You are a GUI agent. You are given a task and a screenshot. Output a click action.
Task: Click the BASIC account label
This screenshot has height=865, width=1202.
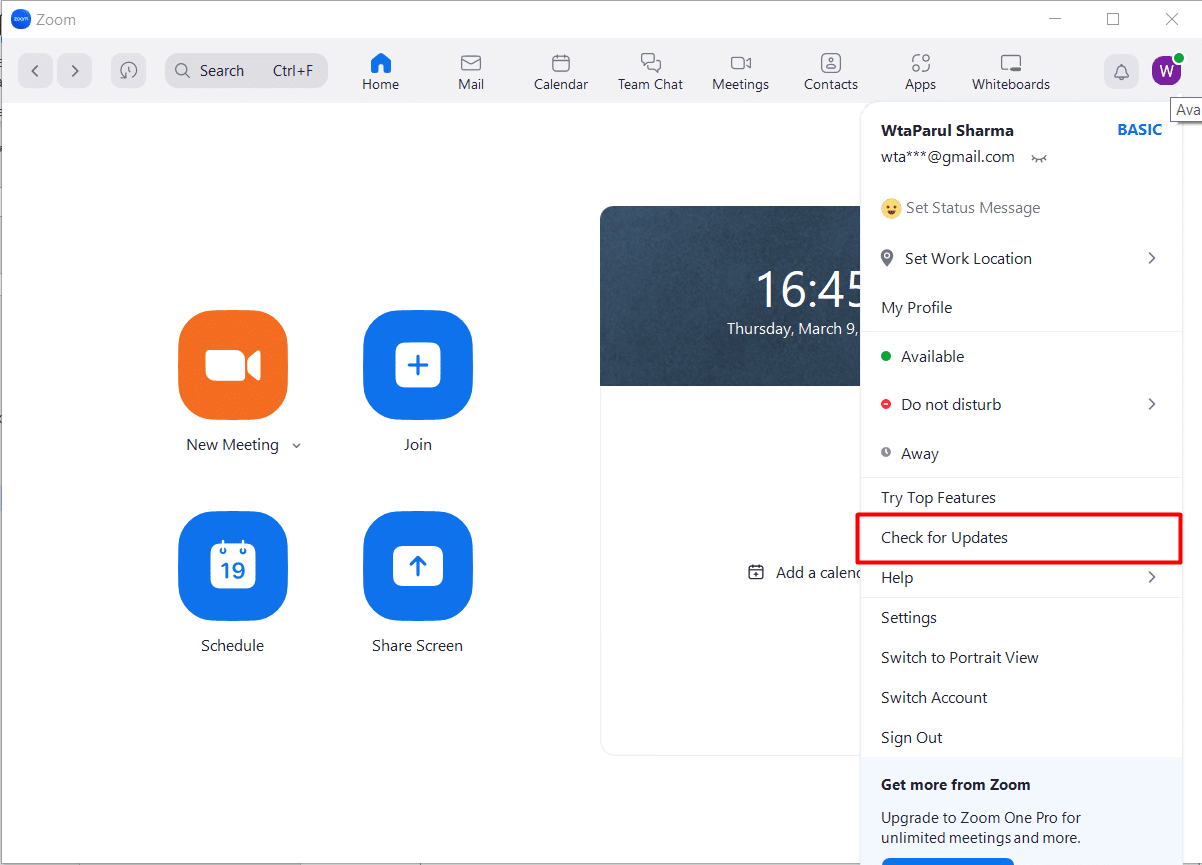point(1140,130)
